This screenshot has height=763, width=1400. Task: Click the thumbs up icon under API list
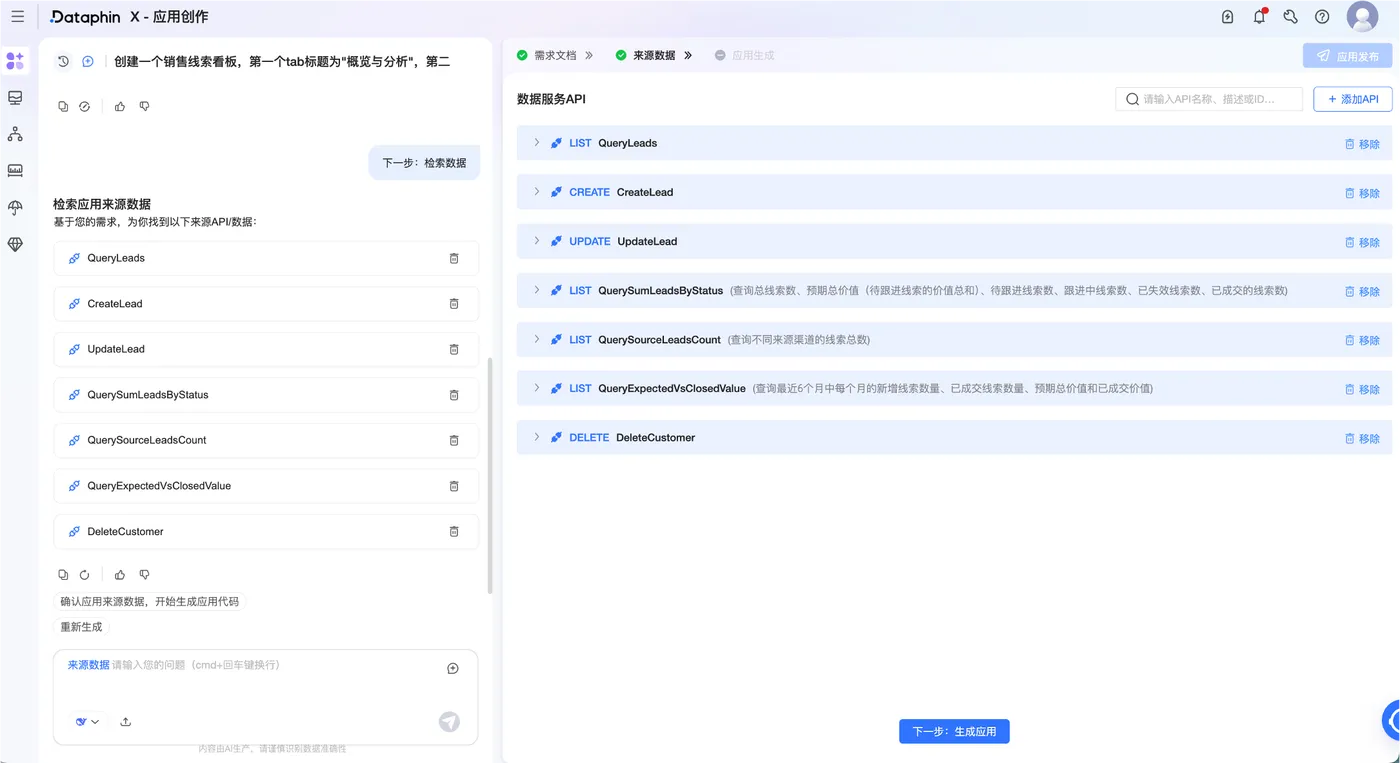click(x=120, y=575)
